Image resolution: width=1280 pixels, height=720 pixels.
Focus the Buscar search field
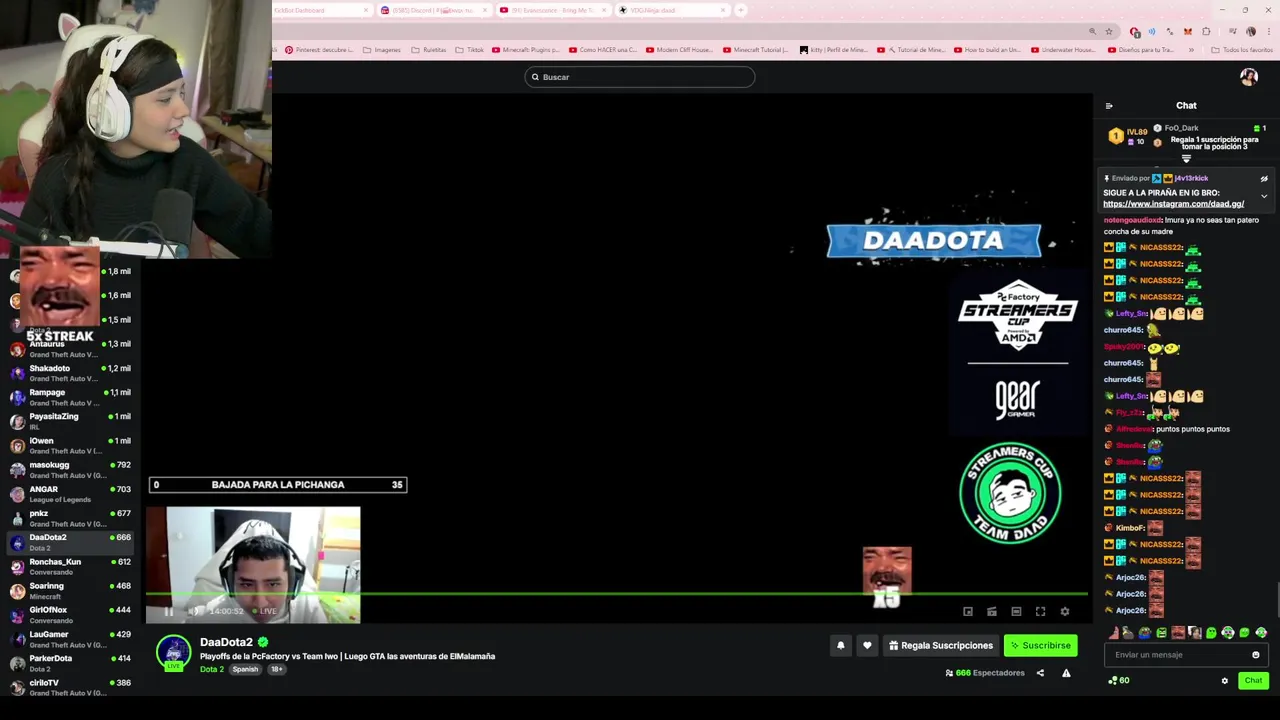pos(640,77)
